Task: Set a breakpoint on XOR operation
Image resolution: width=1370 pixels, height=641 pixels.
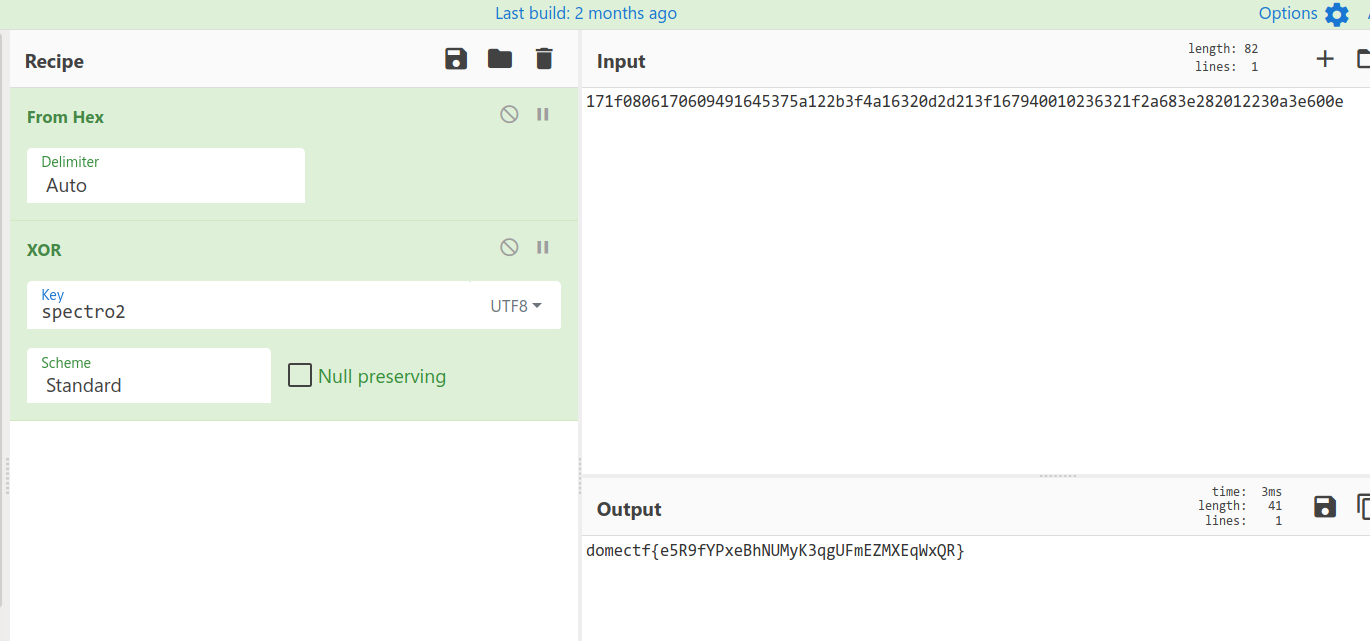Action: click(543, 247)
